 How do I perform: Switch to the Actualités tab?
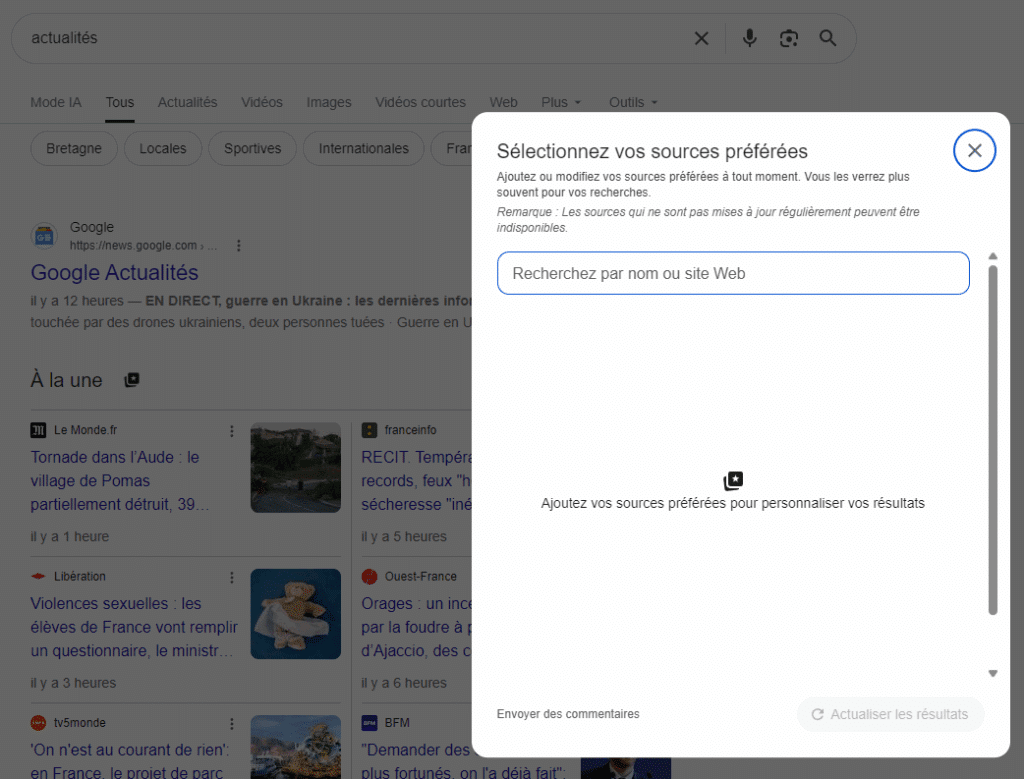187,103
